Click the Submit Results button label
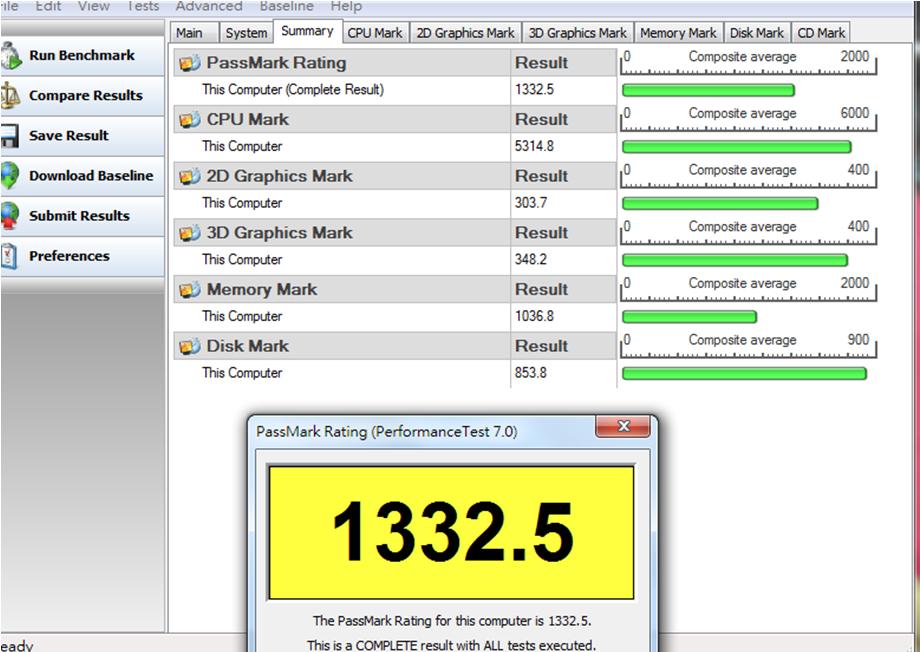Screen dimensions: 920x652 79,215
